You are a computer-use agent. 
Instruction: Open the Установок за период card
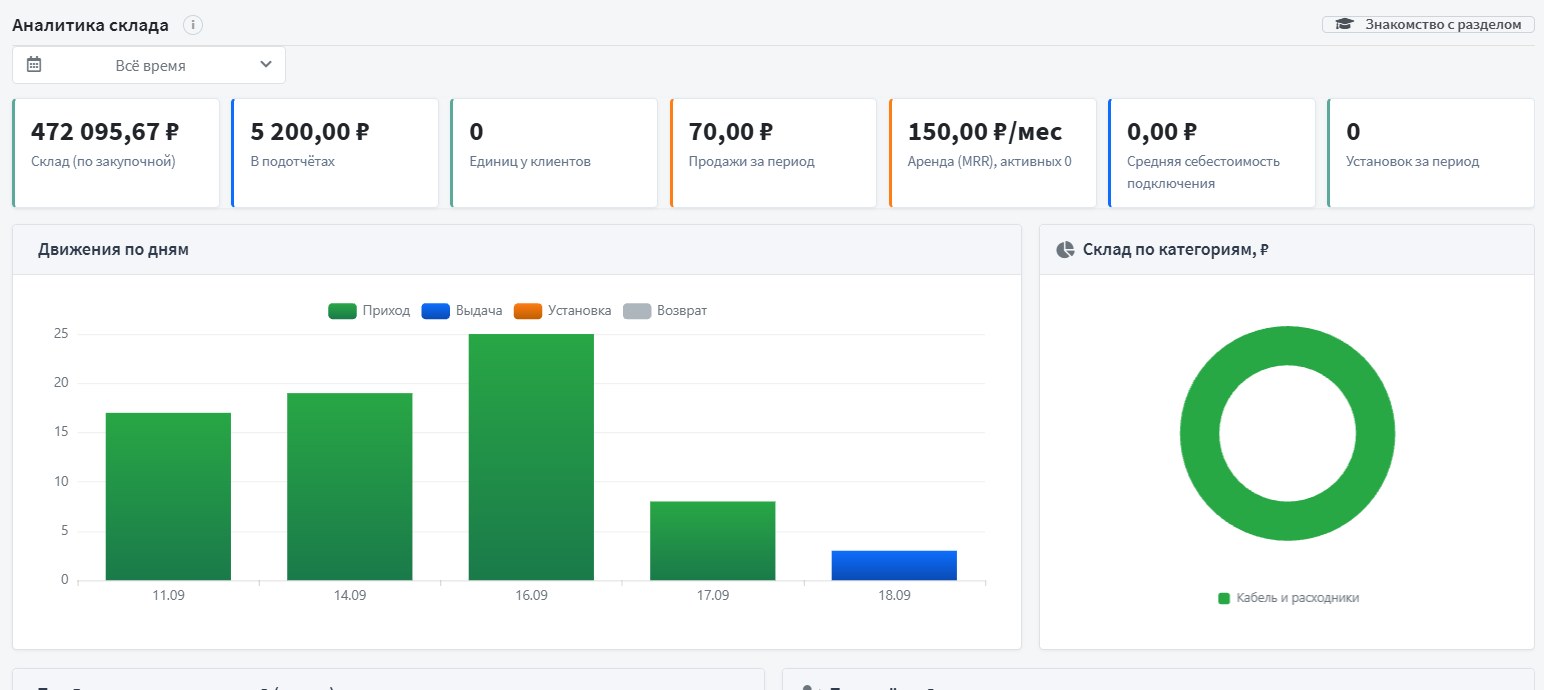coord(1431,153)
